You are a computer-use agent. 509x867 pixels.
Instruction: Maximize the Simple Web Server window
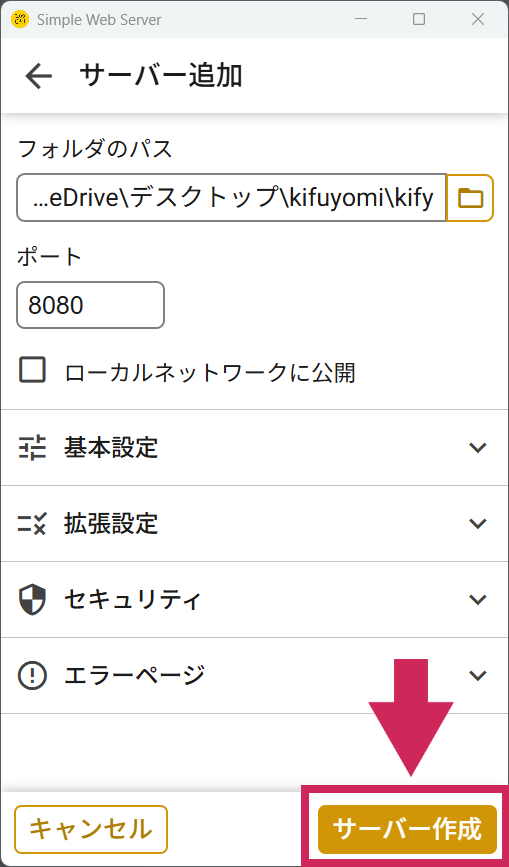(419, 19)
